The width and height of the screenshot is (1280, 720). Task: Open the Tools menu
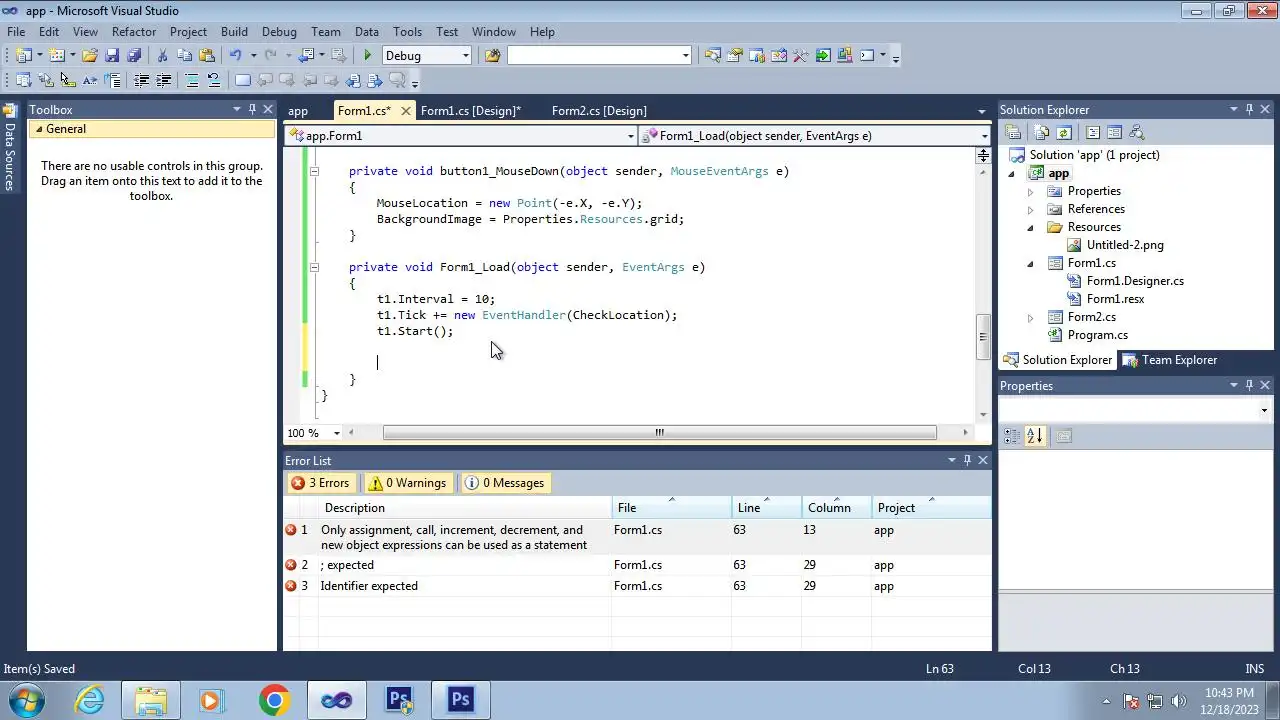(x=407, y=32)
